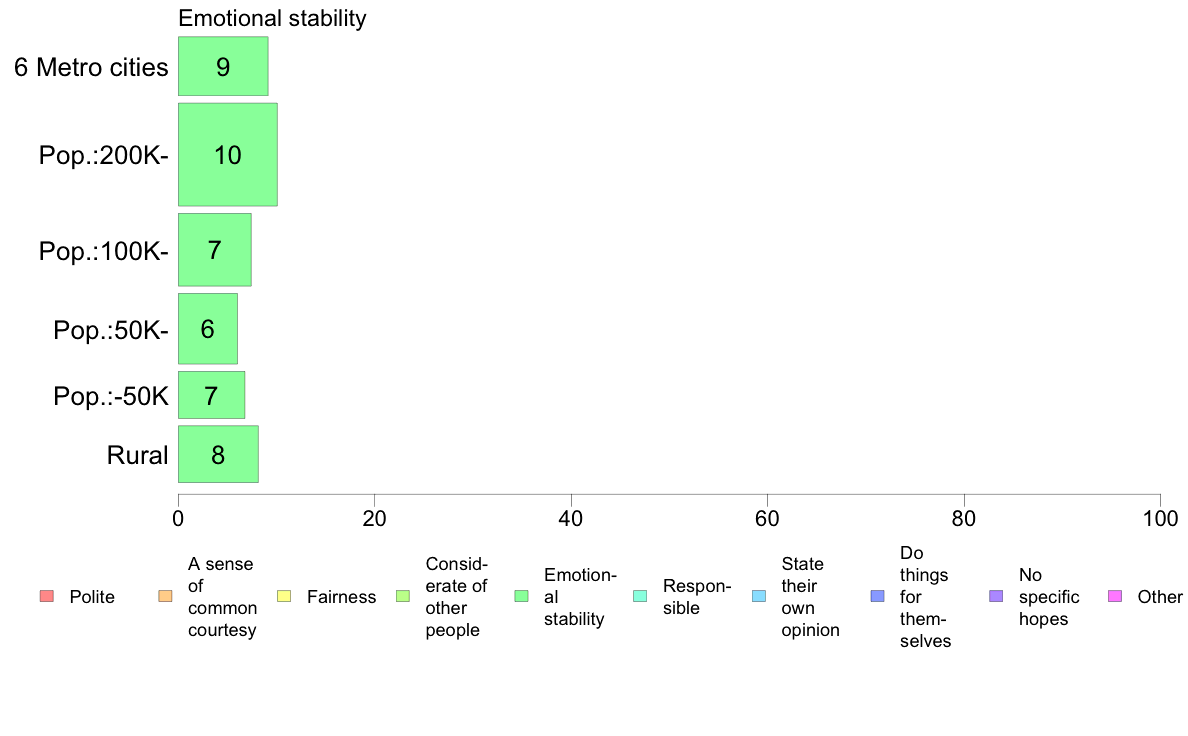Select the Emotional stability green legend swatch
Screen dimensions: 1188x736
pos(521,597)
